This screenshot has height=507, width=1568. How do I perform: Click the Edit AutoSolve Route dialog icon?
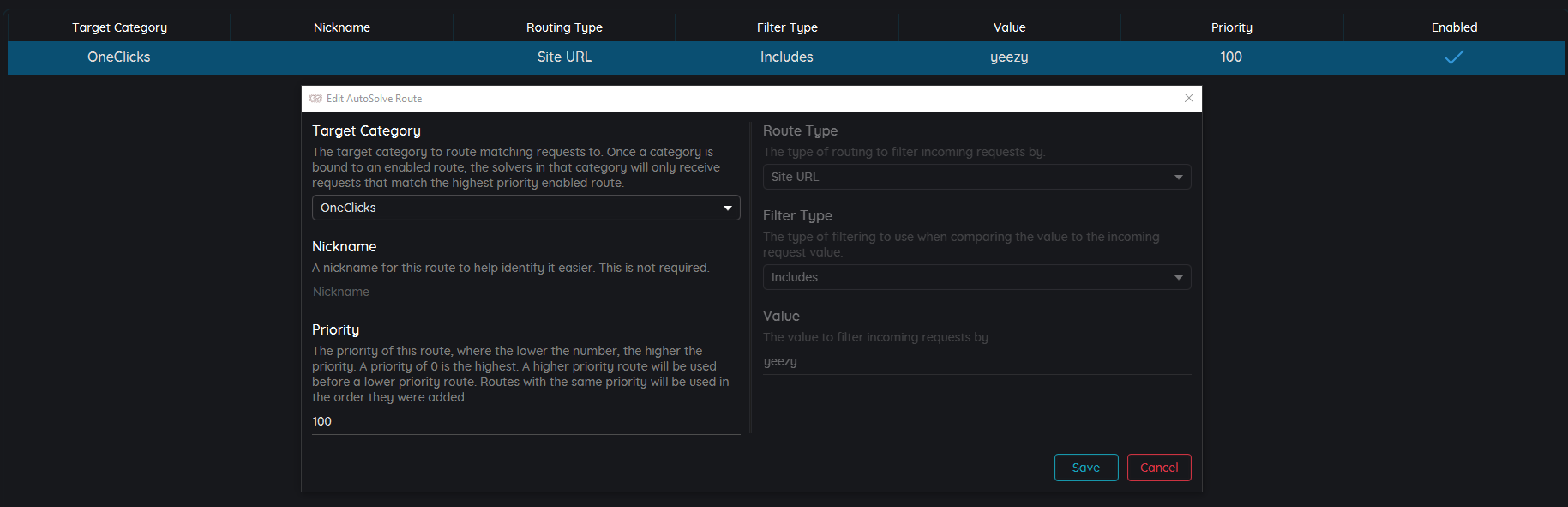pos(315,99)
